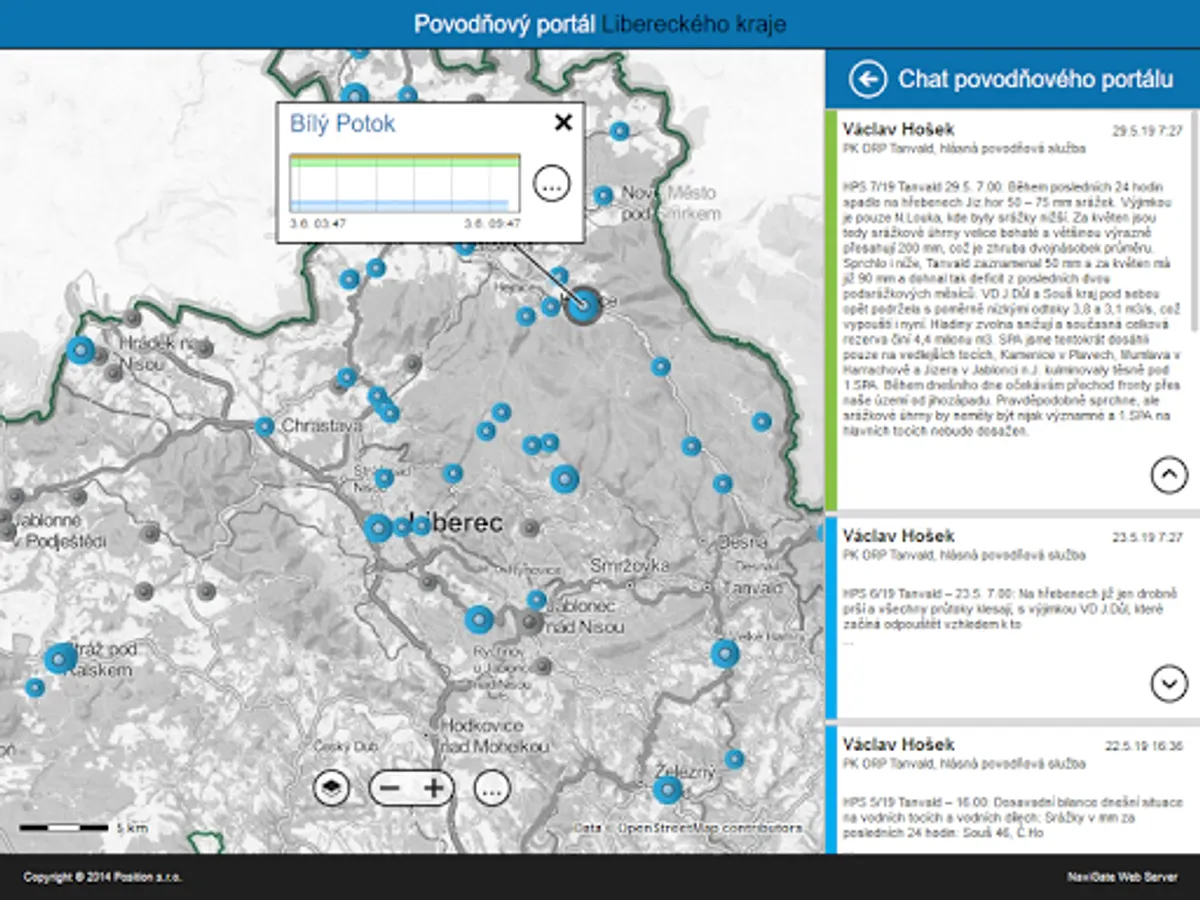This screenshot has height=900, width=1200.
Task: Click the blue marker at Železný Brod
Action: [667, 790]
